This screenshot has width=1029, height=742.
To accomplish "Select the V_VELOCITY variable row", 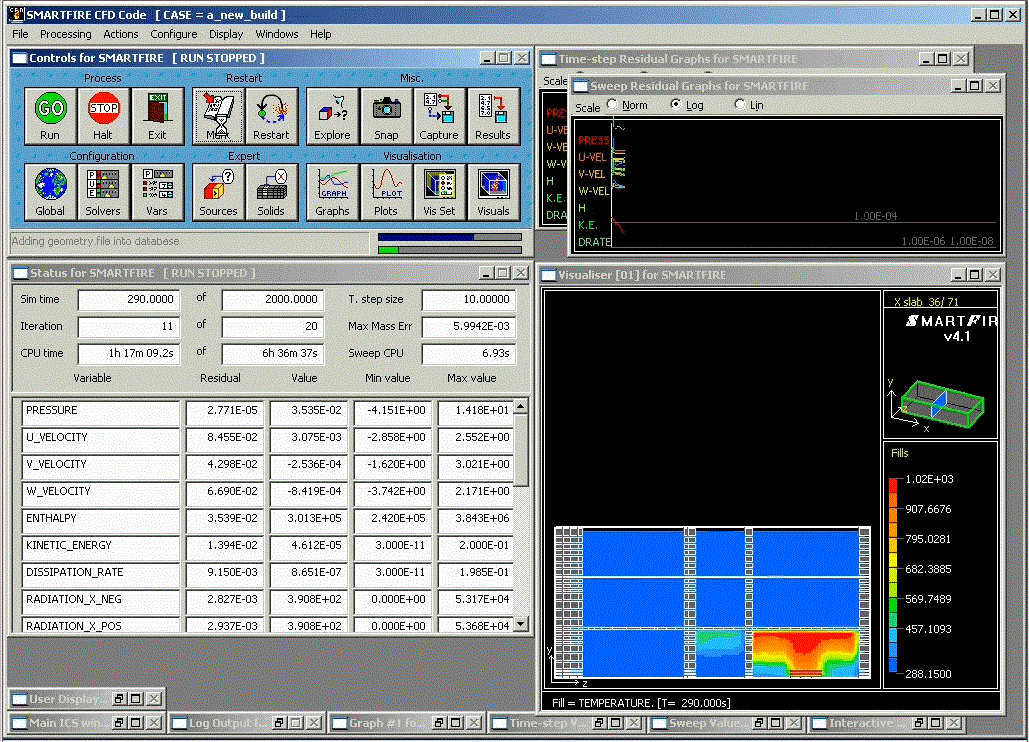I will [x=268, y=464].
